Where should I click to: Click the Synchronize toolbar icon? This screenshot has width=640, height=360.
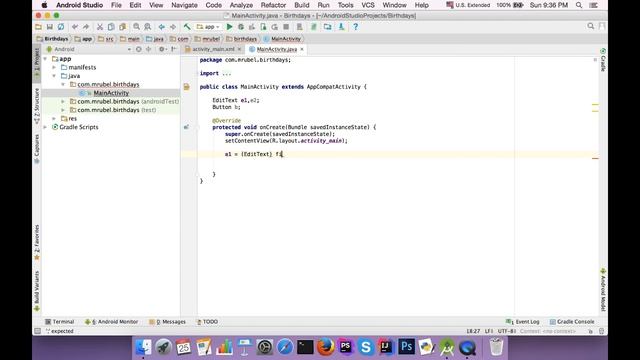[x=61, y=27]
